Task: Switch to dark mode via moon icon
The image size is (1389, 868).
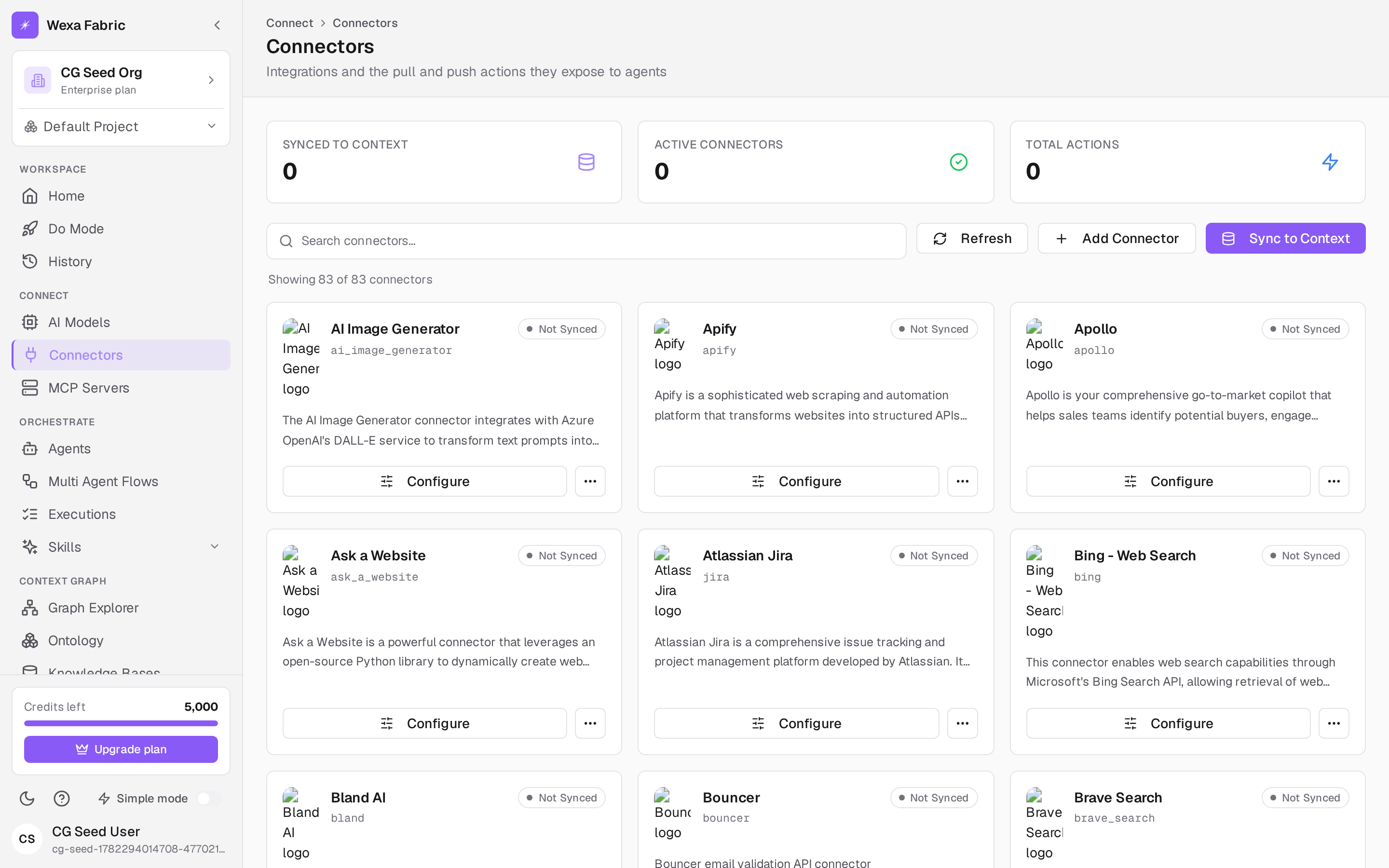Action: click(27, 798)
